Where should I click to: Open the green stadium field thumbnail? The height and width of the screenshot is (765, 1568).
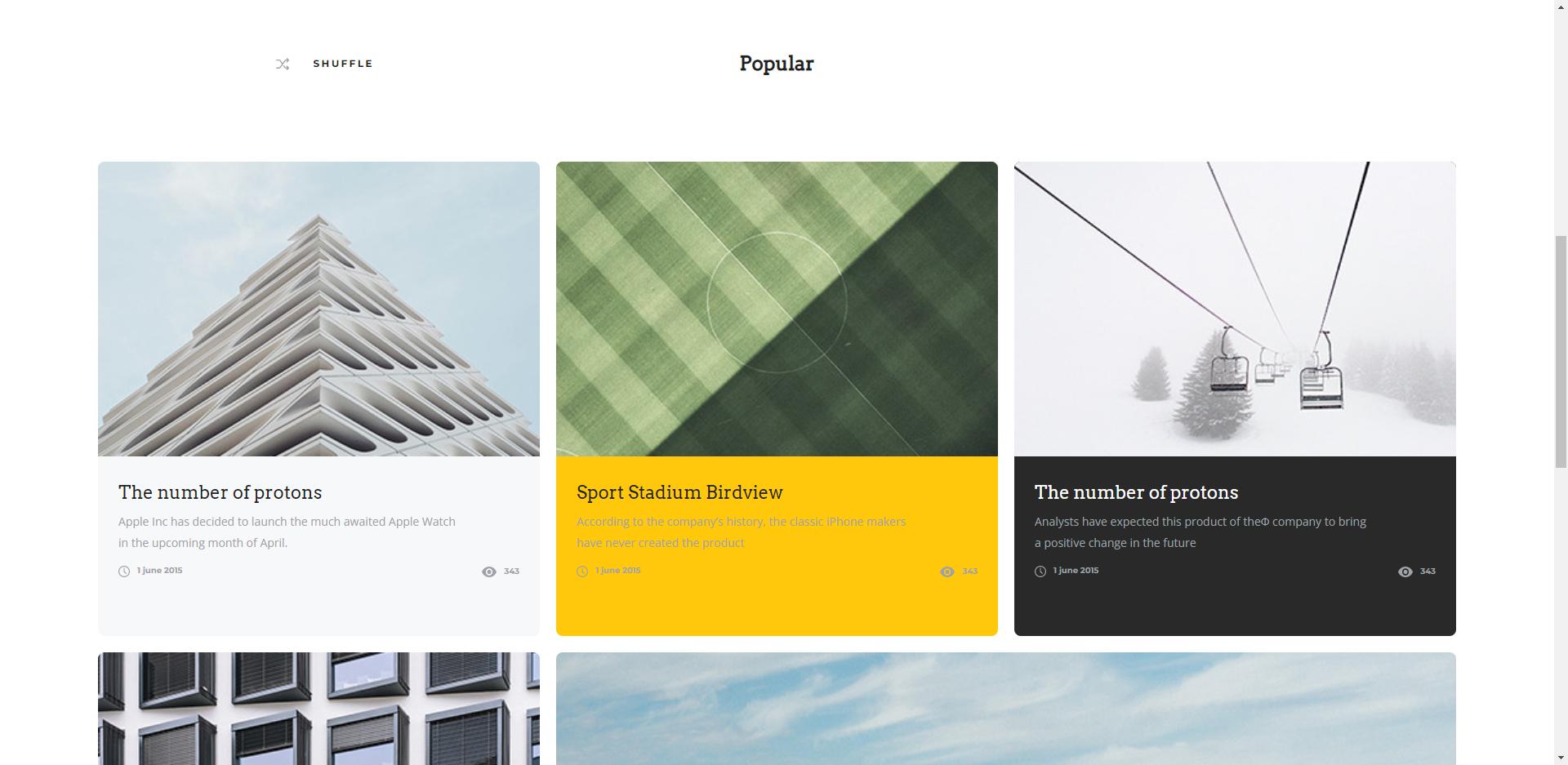777,309
